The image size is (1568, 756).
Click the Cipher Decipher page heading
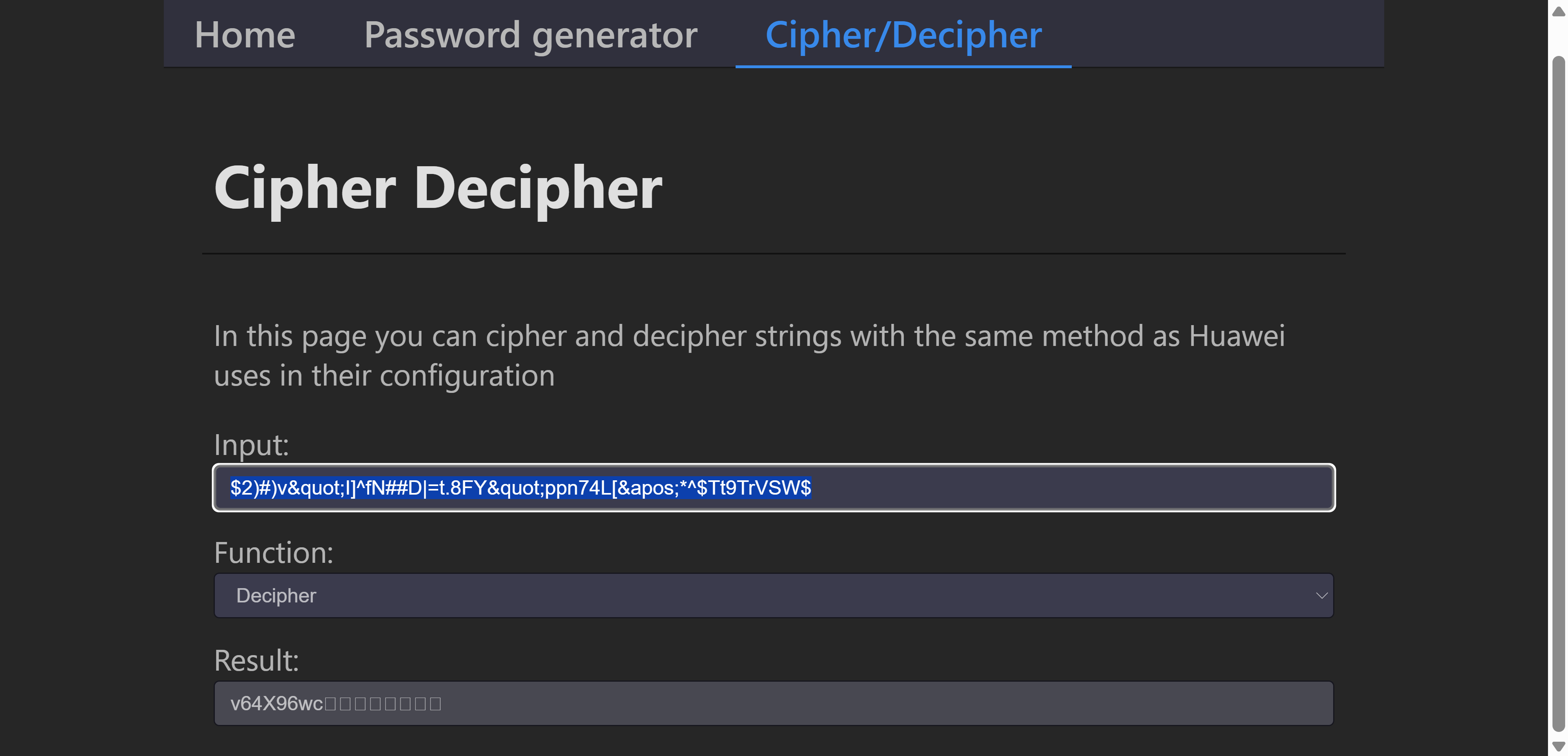tap(438, 188)
